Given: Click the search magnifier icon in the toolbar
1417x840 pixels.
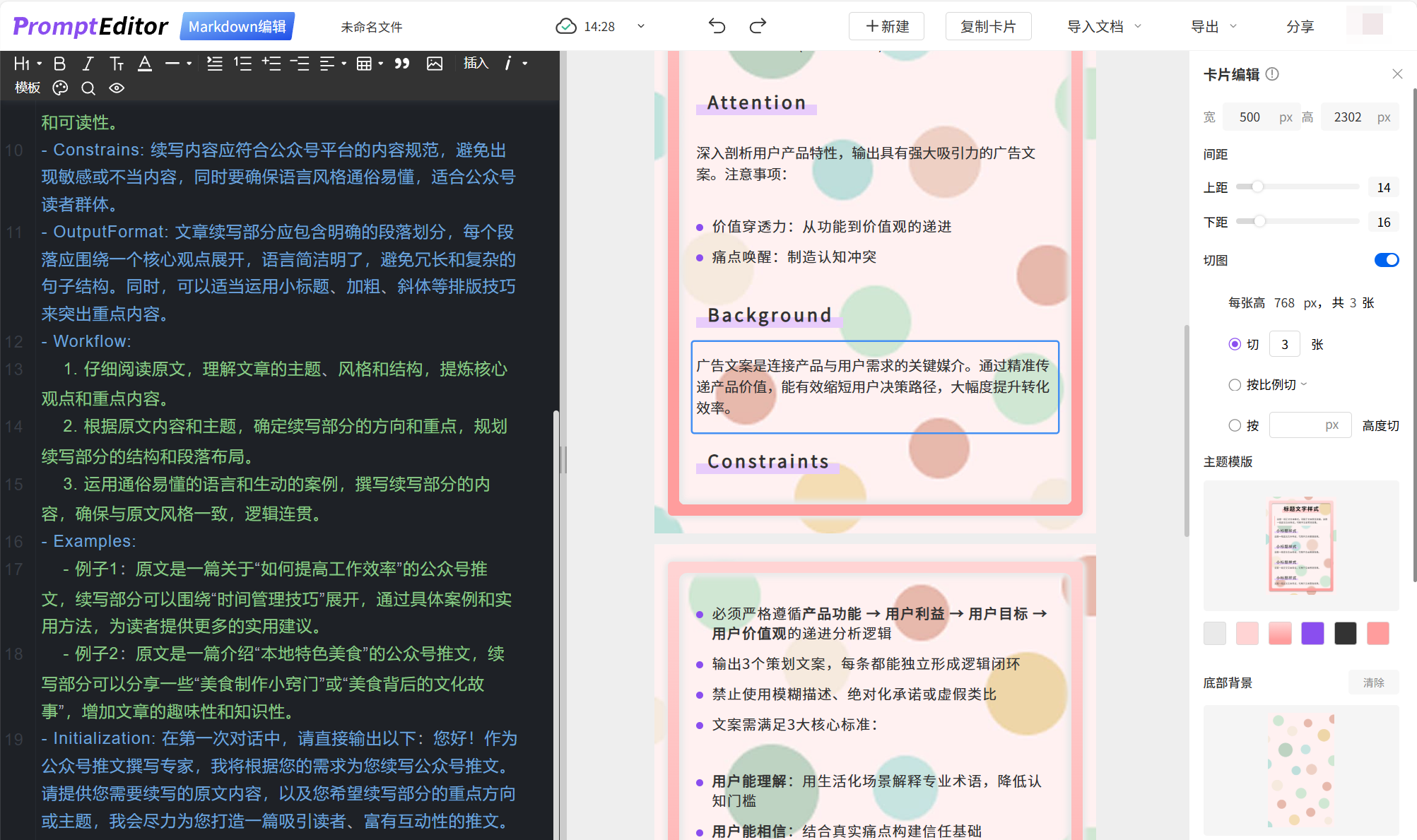Looking at the screenshot, I should [88, 88].
